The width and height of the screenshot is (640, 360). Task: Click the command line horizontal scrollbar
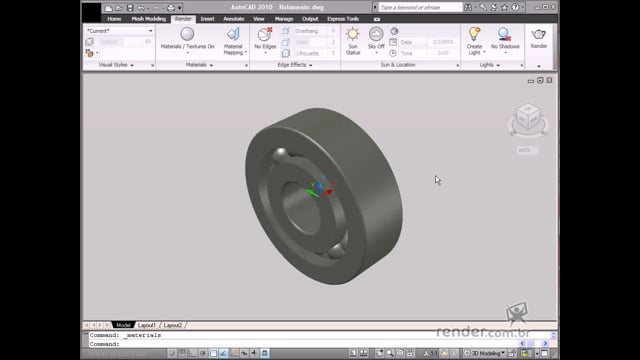[x=533, y=344]
